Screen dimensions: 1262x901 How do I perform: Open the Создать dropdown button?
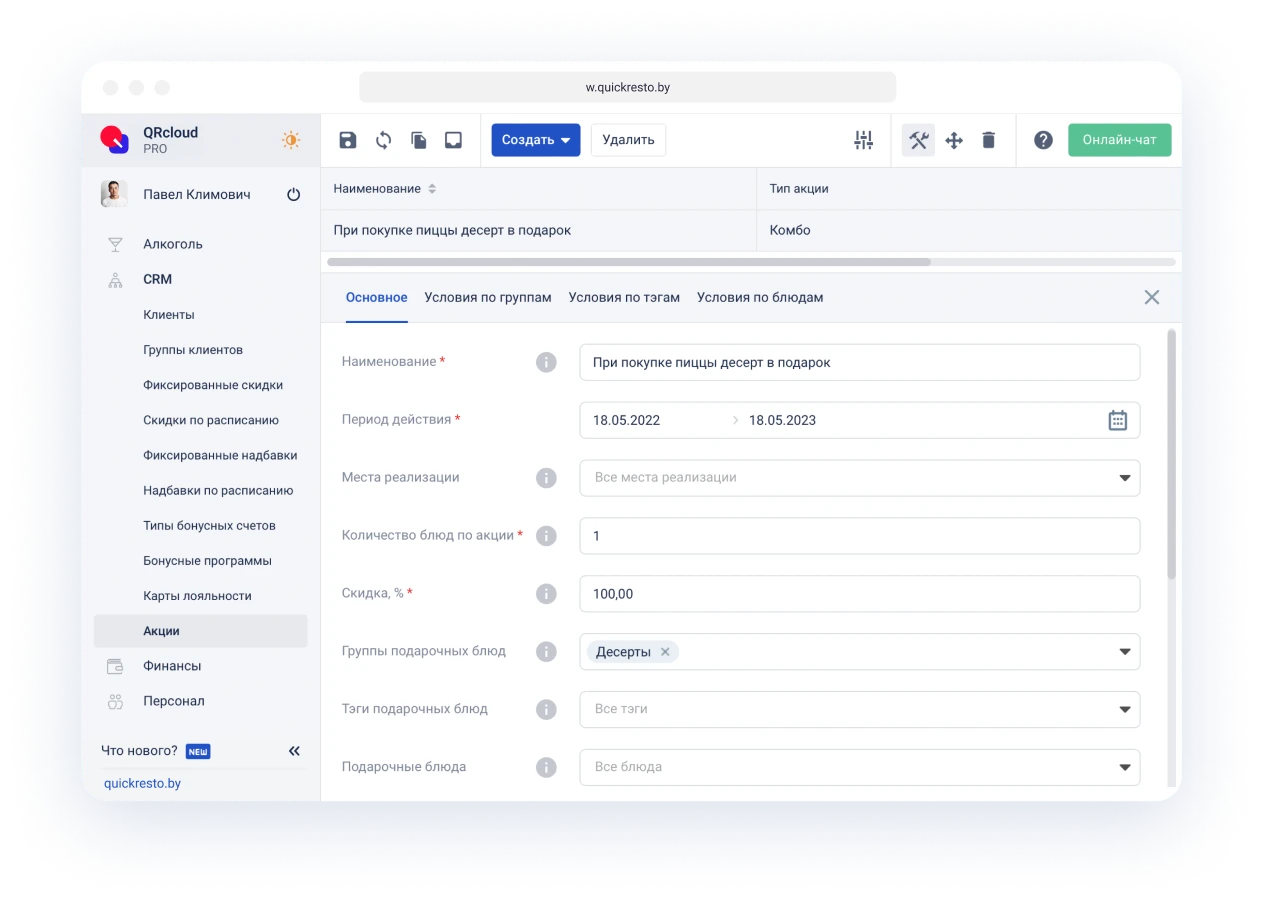[x=536, y=140]
